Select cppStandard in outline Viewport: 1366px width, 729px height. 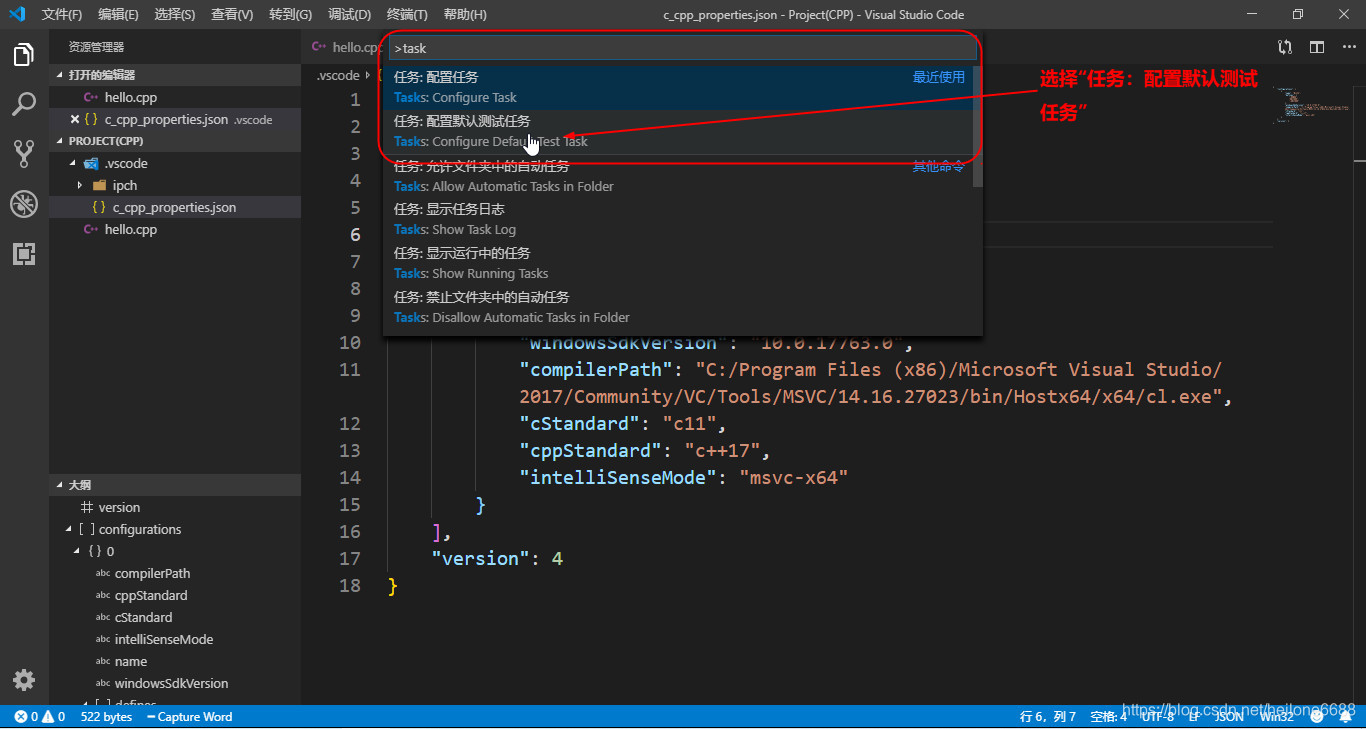[x=151, y=595]
